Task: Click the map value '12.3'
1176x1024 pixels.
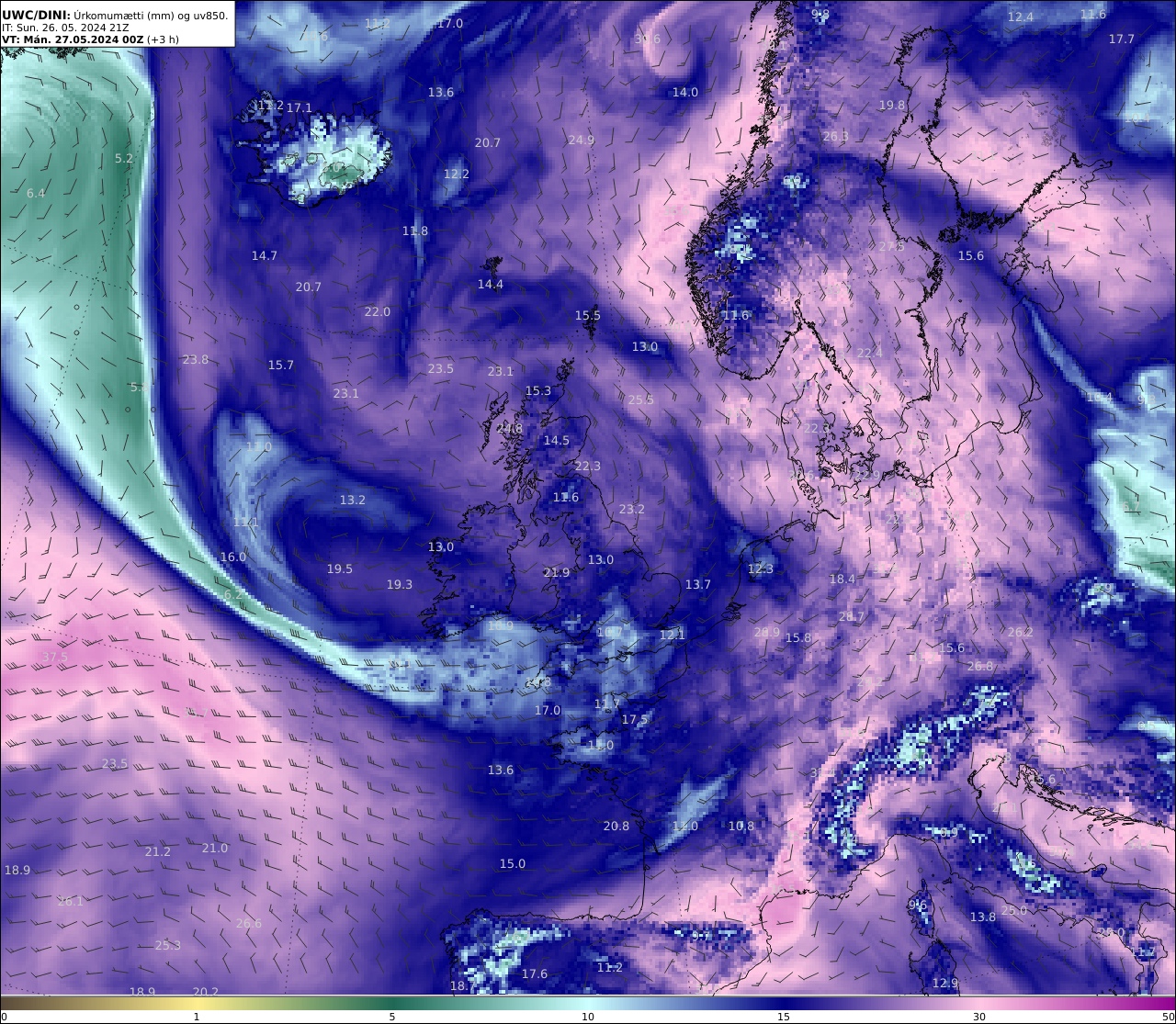Action: click(761, 568)
